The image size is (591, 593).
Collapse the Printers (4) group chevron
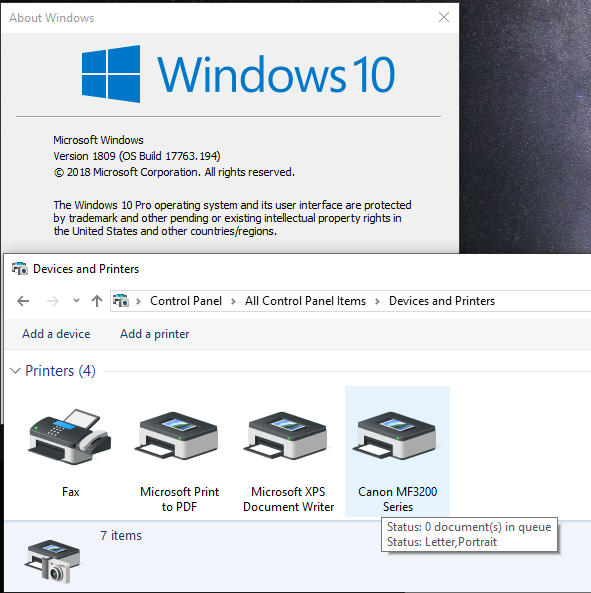(x=15, y=371)
